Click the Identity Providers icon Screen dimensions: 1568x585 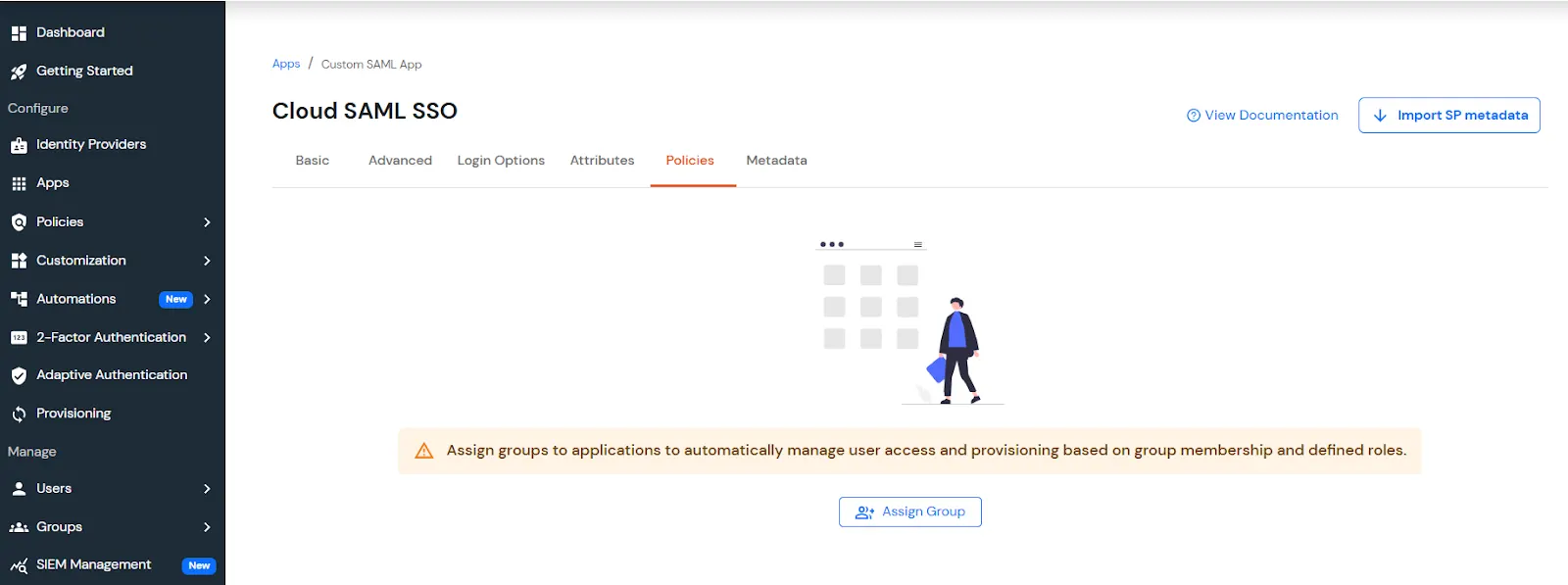(19, 145)
